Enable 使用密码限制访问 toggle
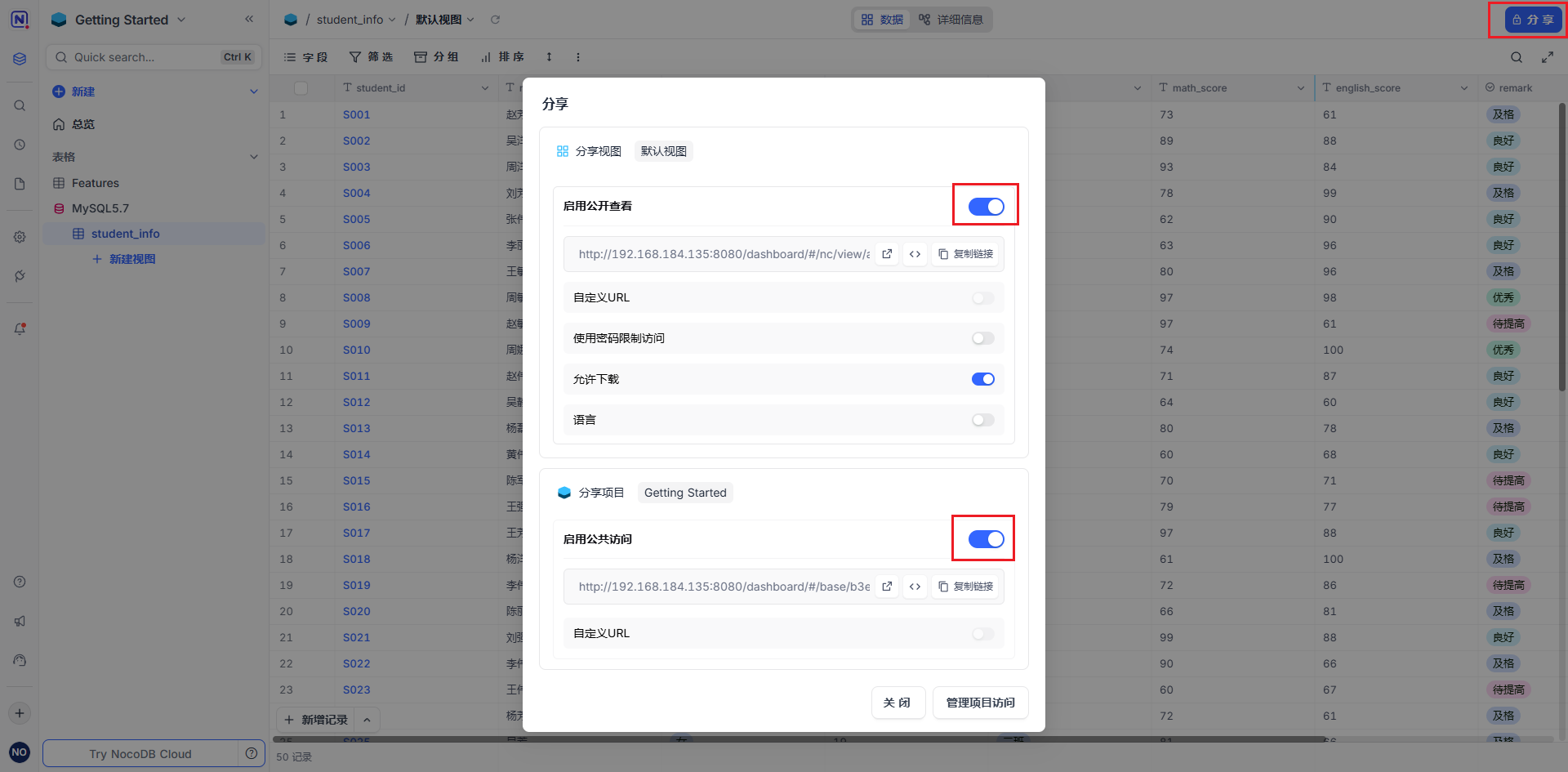This screenshot has height=772, width=1568. (x=982, y=338)
